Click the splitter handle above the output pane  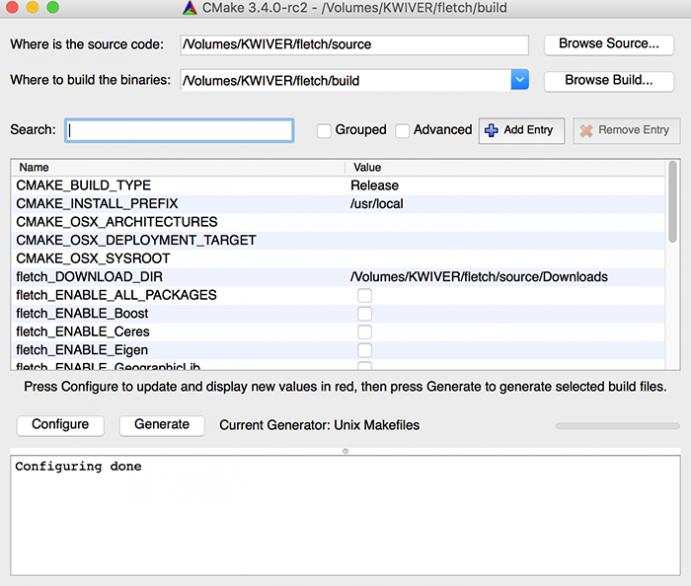click(x=346, y=451)
